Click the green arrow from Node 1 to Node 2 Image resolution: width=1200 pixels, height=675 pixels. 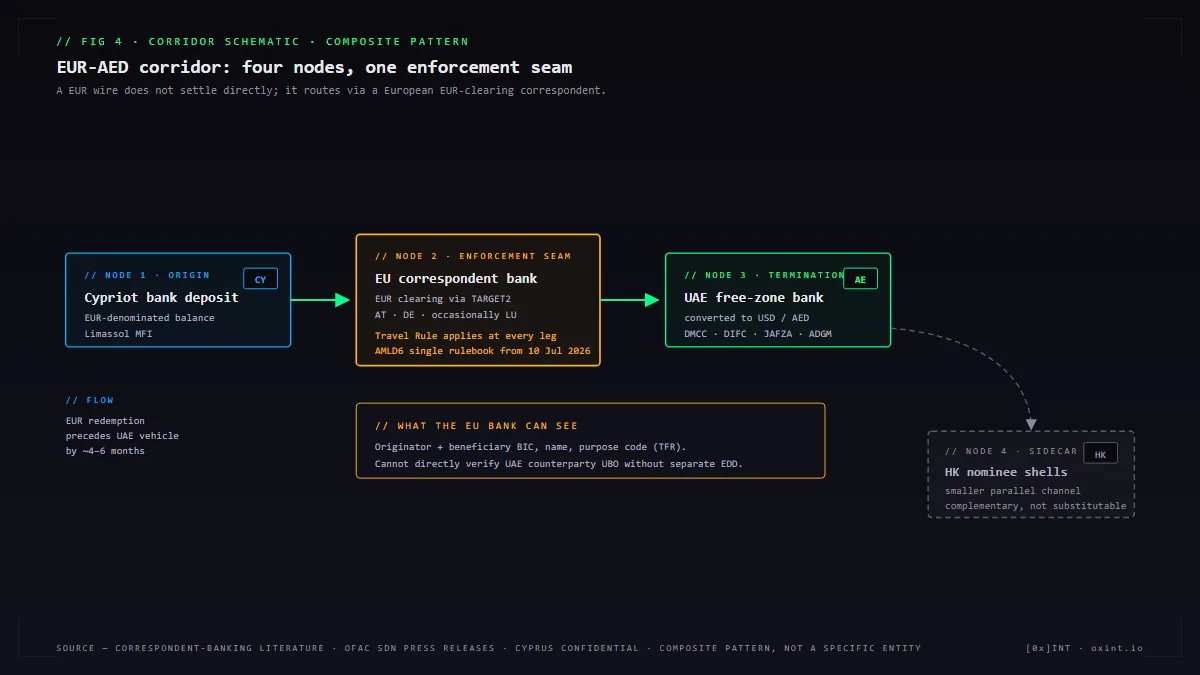click(321, 300)
